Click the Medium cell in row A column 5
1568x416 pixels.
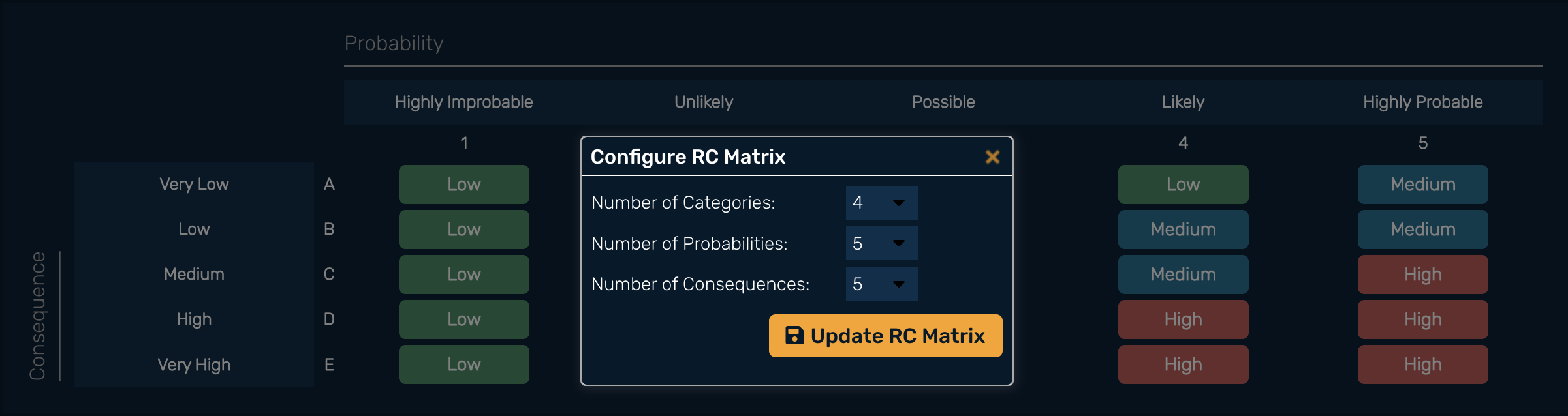click(x=1422, y=185)
